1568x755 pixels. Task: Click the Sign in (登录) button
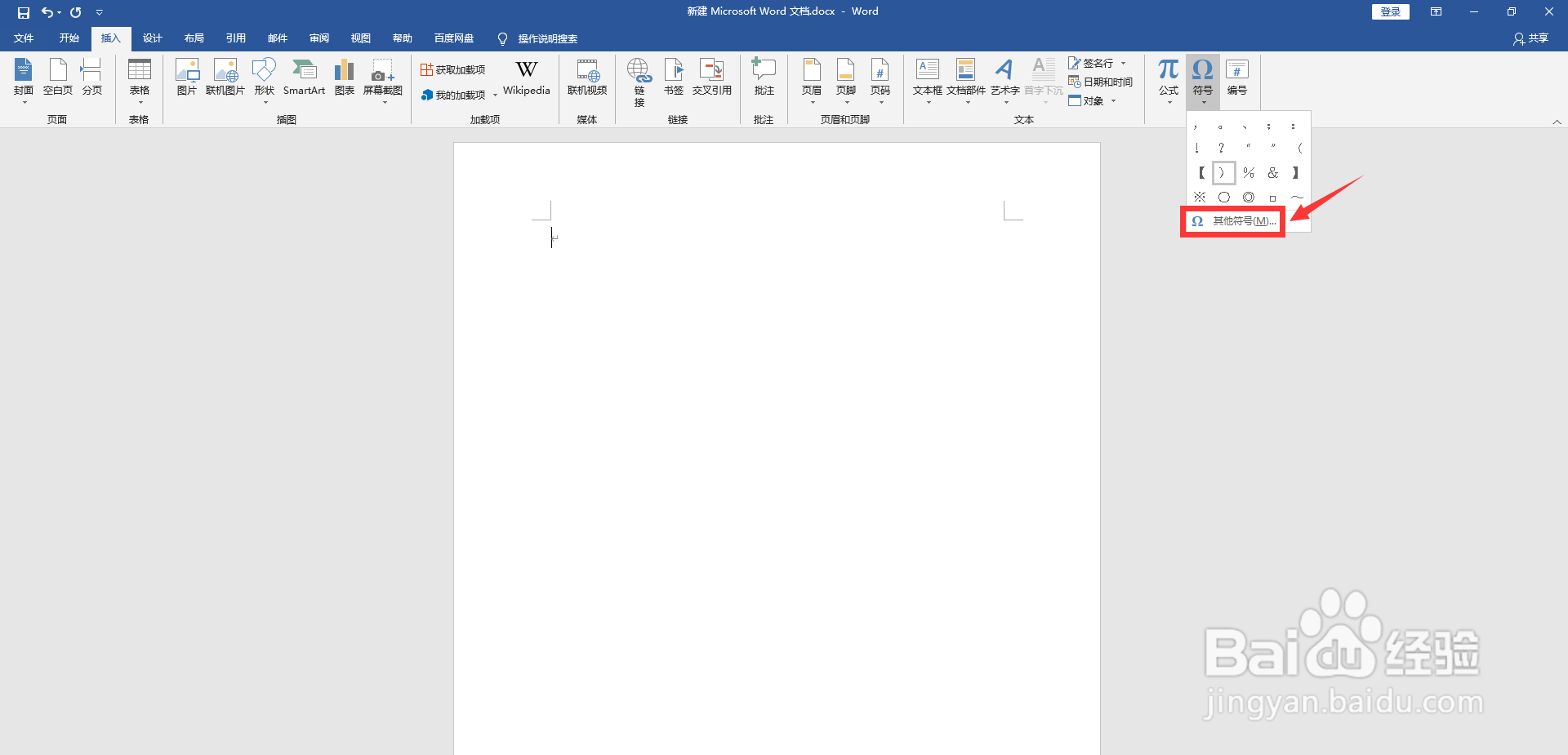[1390, 11]
